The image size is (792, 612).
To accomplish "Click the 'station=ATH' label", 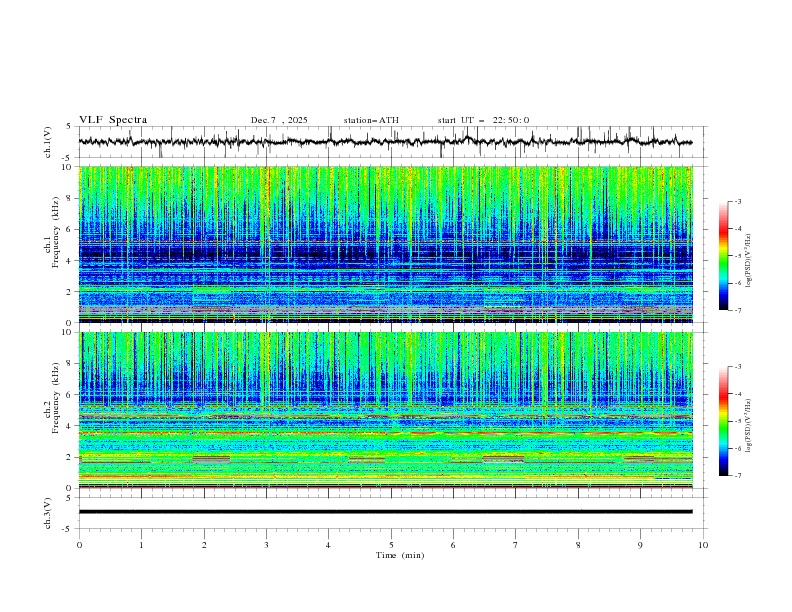I will pyautogui.click(x=371, y=120).
